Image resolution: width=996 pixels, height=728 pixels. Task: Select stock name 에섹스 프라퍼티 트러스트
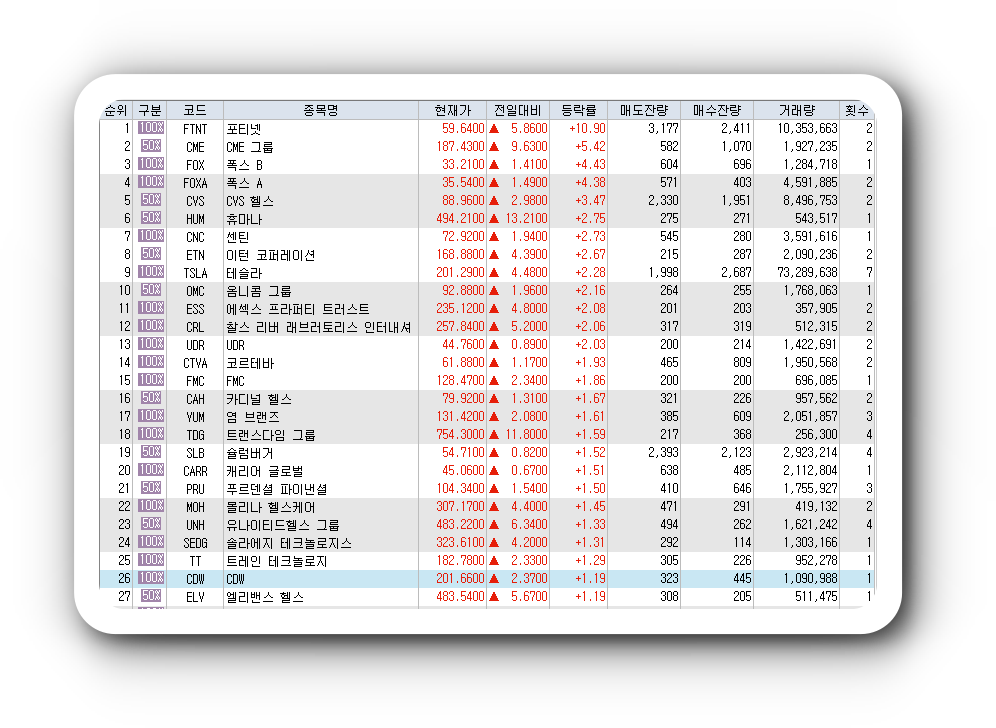[298, 309]
